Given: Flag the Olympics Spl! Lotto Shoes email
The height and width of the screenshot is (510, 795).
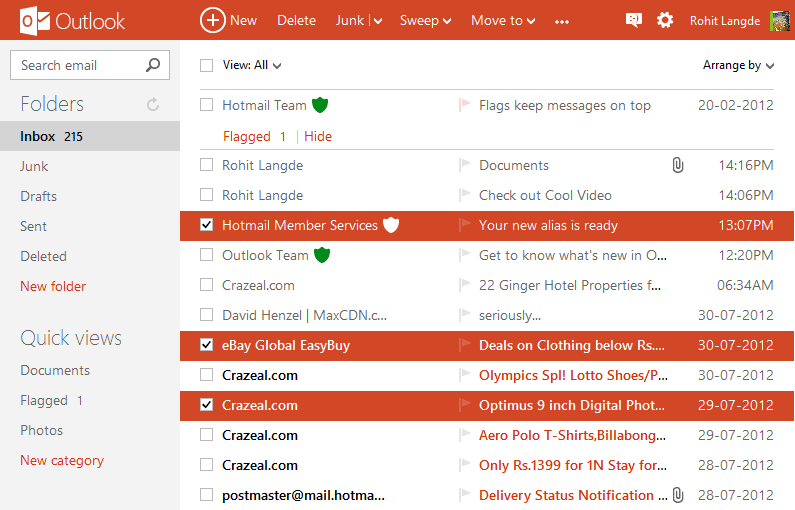Looking at the screenshot, I should click(x=464, y=375).
